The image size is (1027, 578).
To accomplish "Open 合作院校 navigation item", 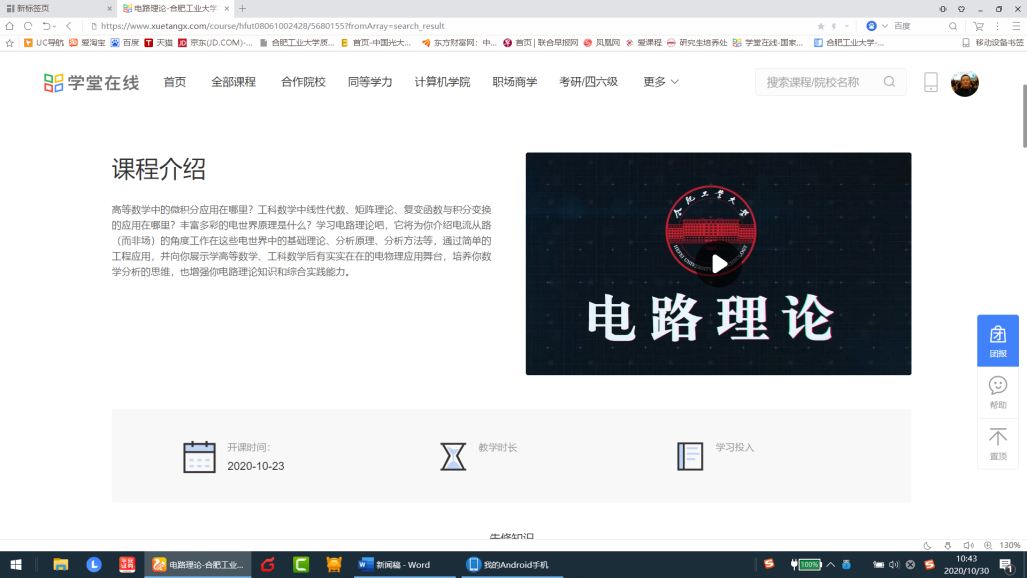I will click(303, 82).
